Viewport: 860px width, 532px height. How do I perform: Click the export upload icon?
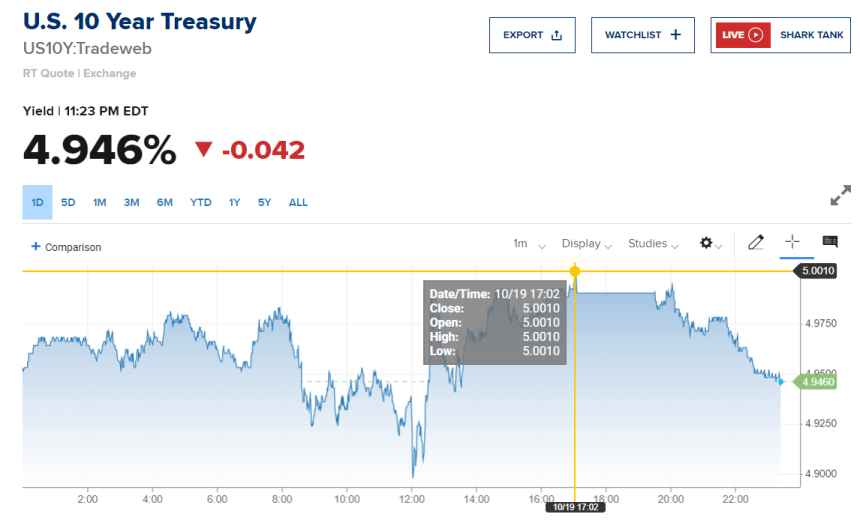pos(557,35)
